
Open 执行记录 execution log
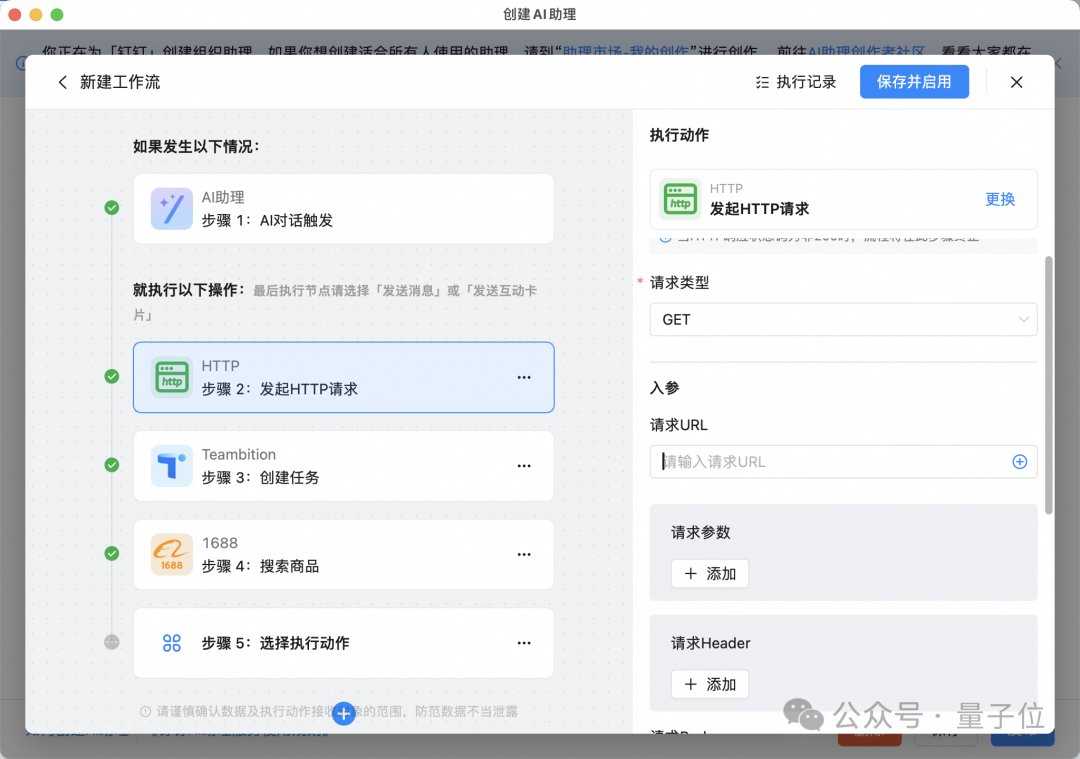[x=796, y=82]
